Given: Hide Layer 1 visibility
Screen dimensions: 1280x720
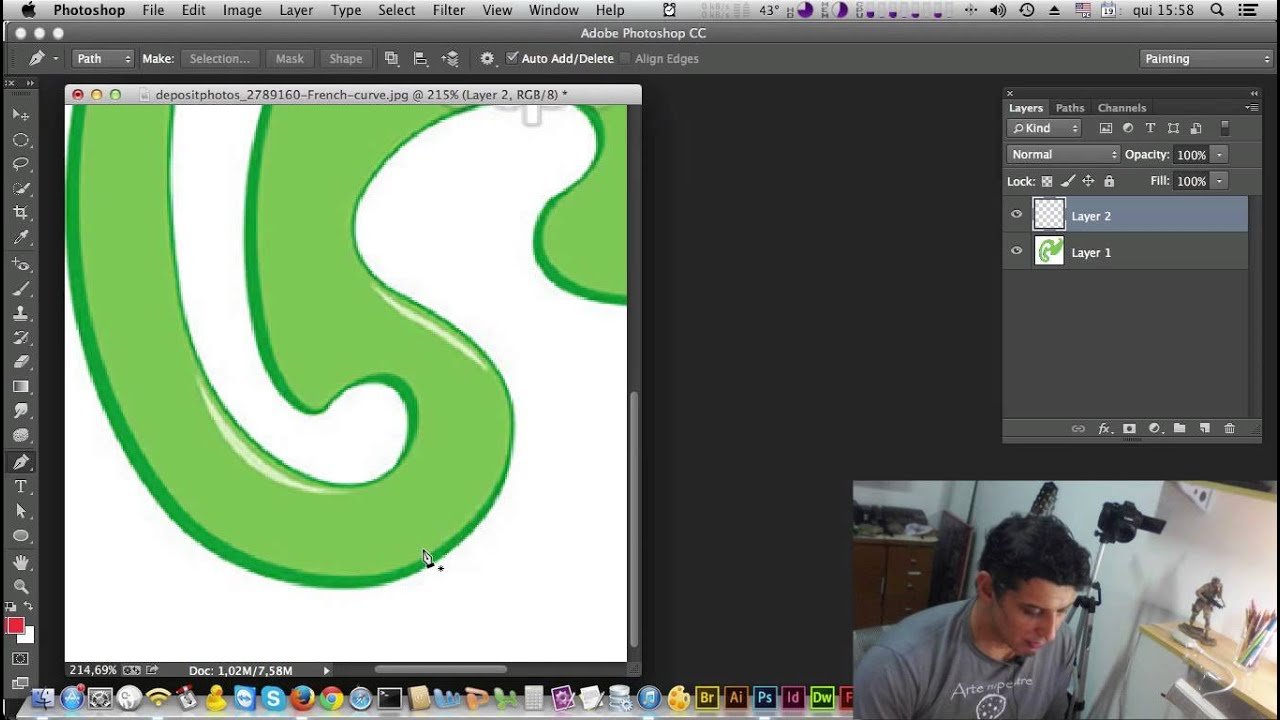Looking at the screenshot, I should pos(1016,251).
